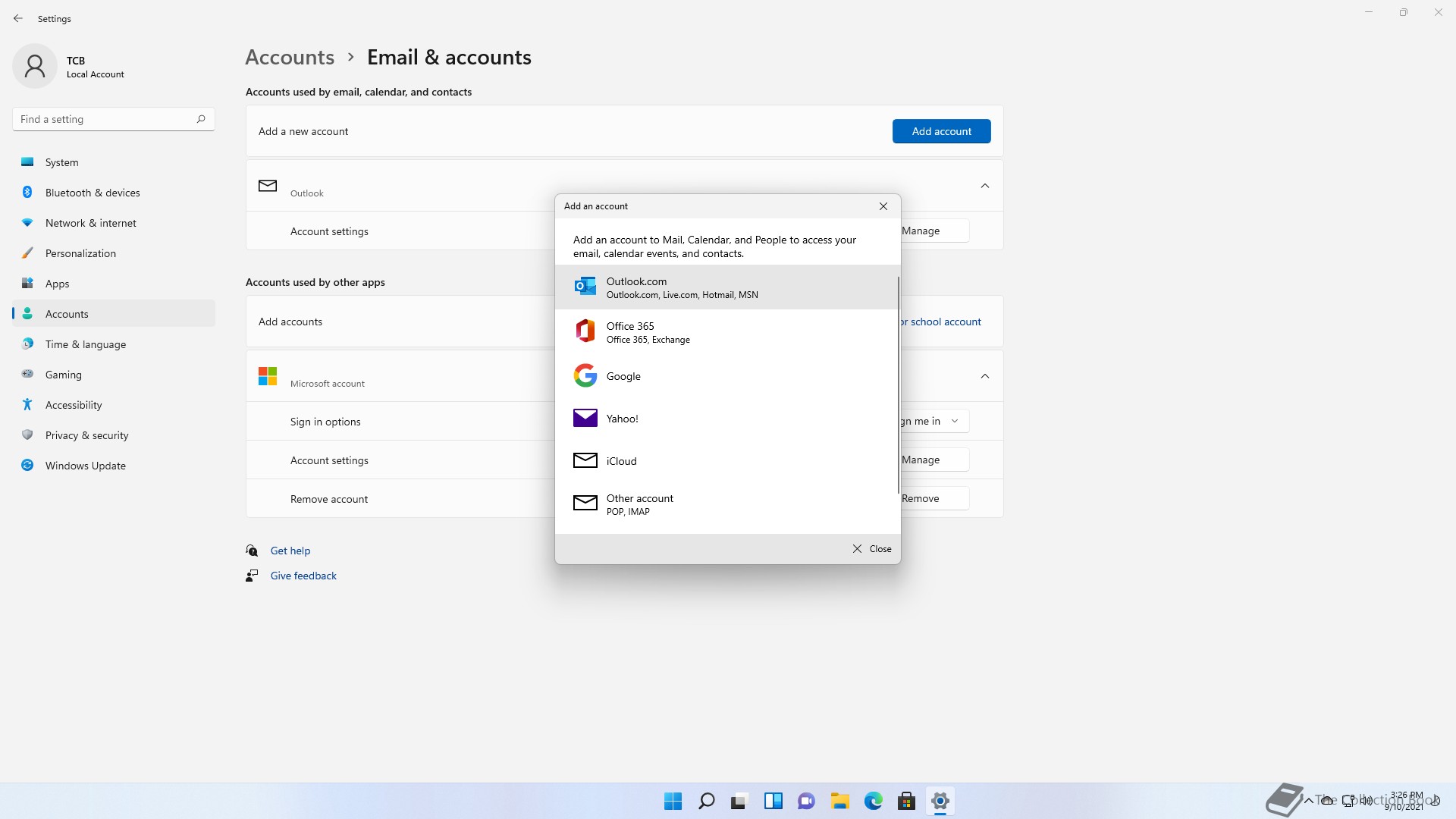Click the Give feedback person icon
The width and height of the screenshot is (1456, 819).
[252, 576]
